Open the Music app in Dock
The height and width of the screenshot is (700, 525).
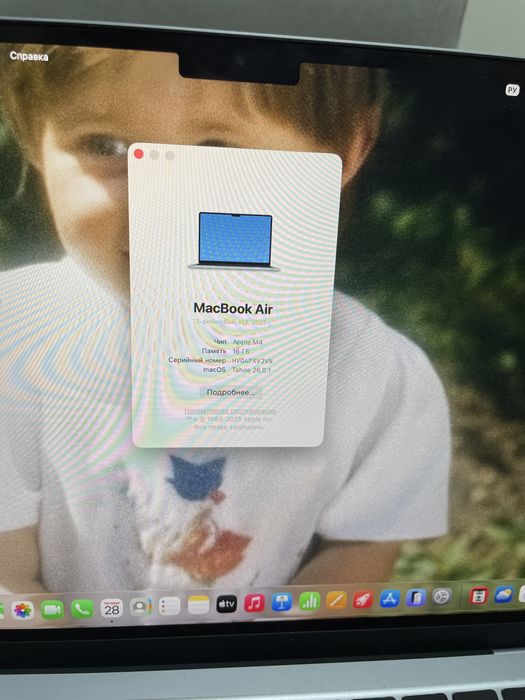tap(254, 603)
